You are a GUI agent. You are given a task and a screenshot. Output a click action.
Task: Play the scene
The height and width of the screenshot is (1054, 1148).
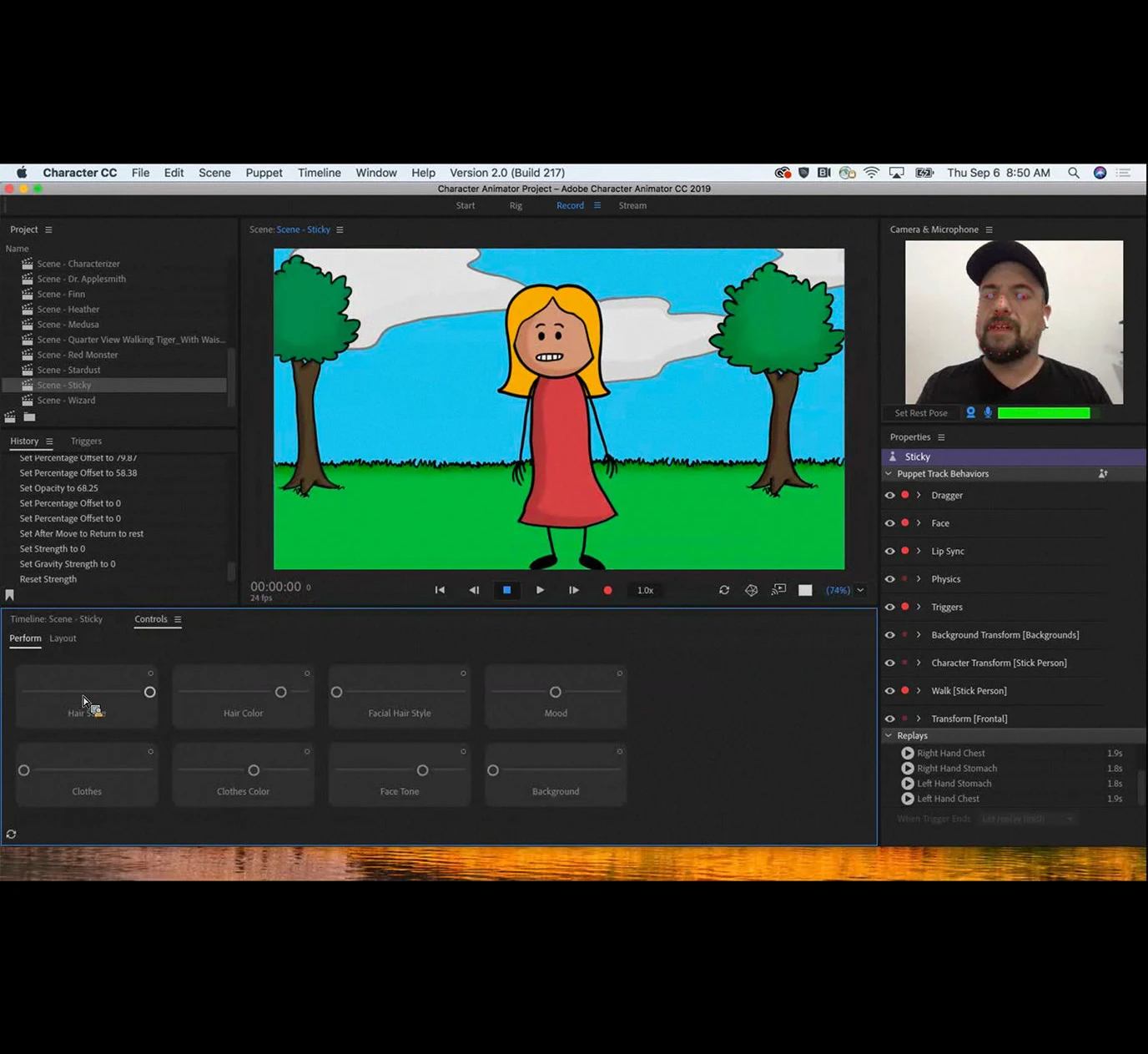[x=541, y=590]
